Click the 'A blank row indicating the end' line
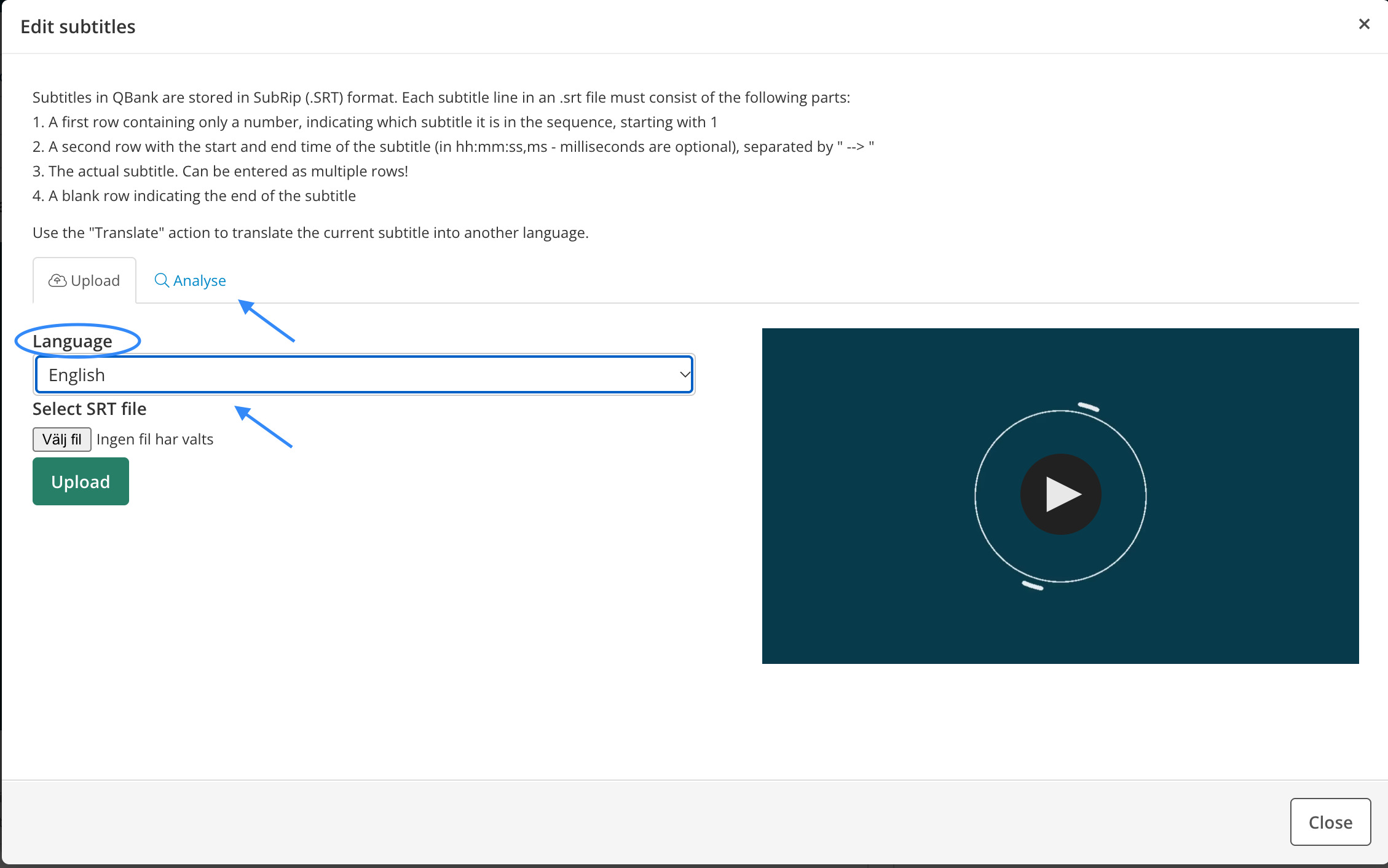 pyautogui.click(x=194, y=195)
